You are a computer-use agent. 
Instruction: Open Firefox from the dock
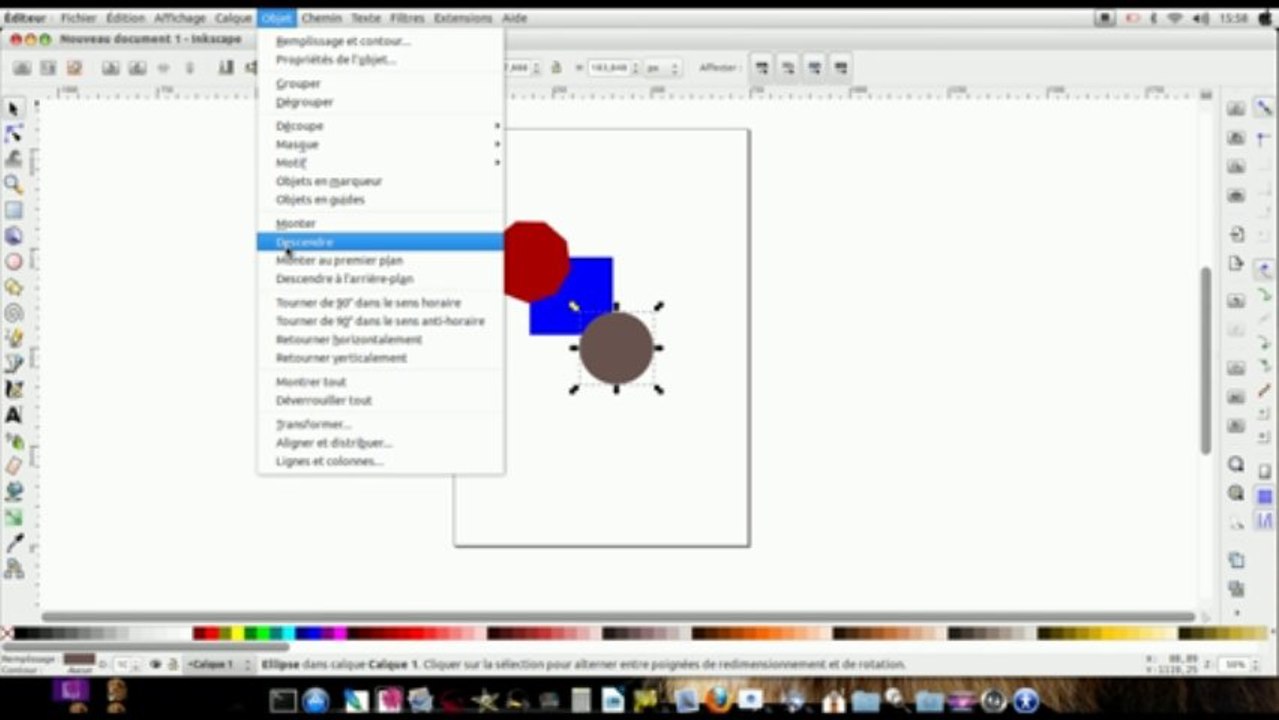716,699
